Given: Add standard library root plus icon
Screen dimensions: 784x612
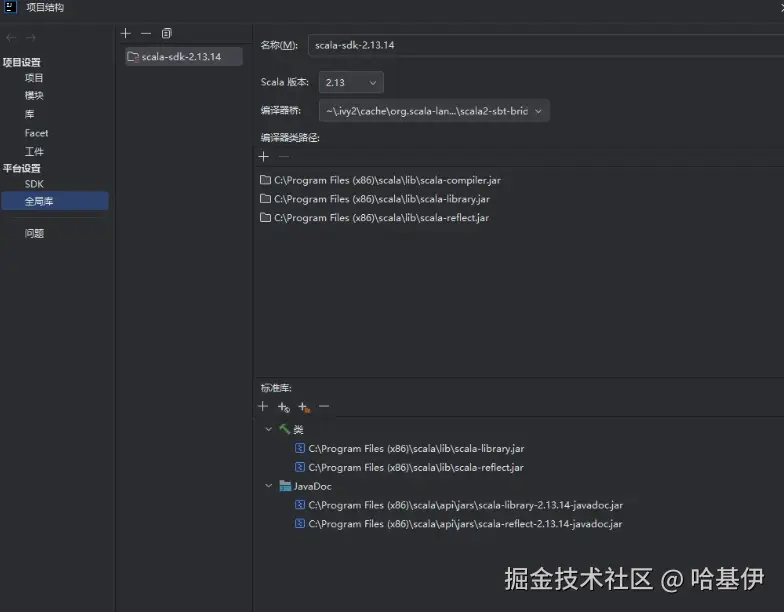Looking at the screenshot, I should point(263,406).
